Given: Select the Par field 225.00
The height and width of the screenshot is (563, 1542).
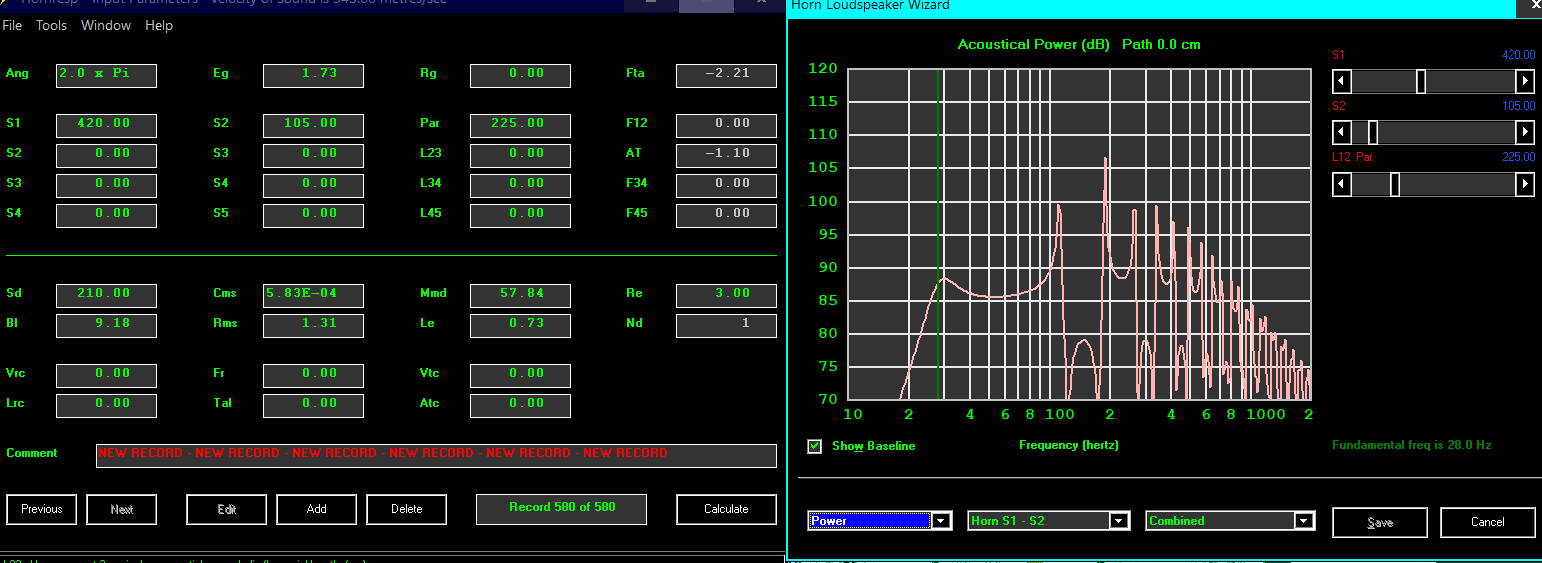Looking at the screenshot, I should [520, 125].
